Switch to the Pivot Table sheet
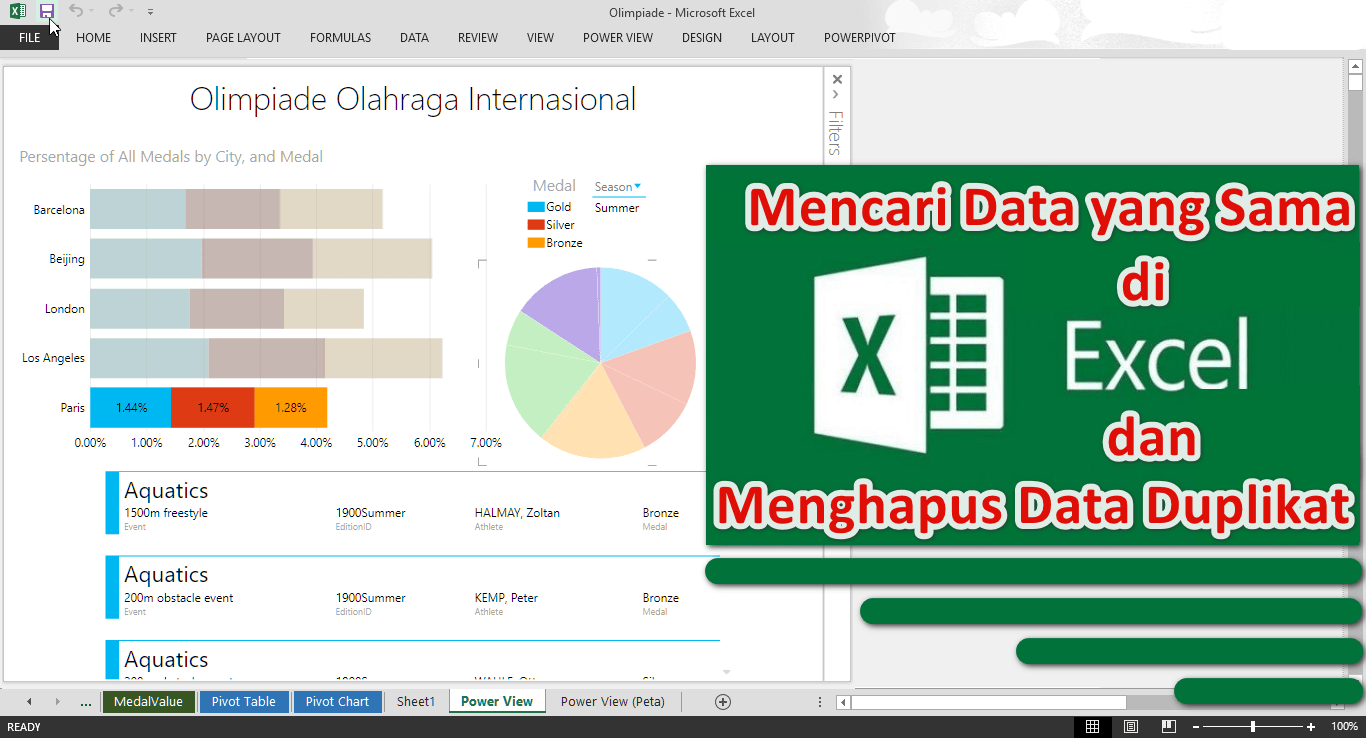 pos(243,702)
